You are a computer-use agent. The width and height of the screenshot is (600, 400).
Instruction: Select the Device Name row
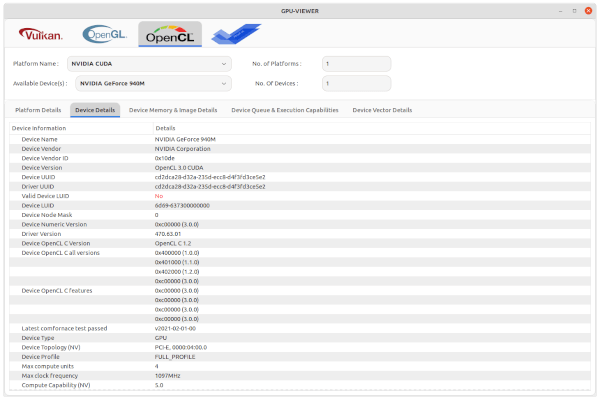(300, 139)
